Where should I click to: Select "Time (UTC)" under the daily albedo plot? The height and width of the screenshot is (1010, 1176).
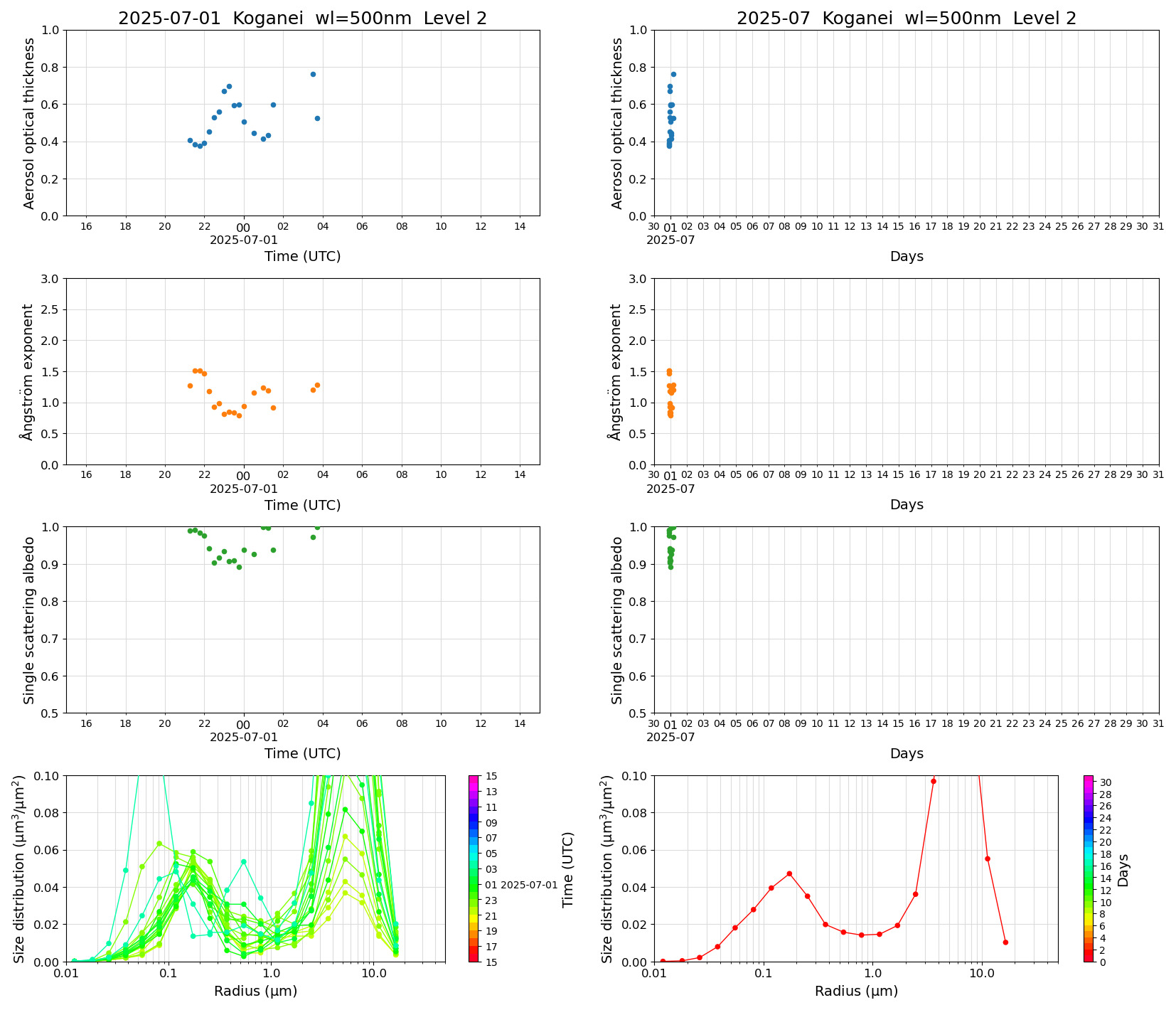[x=302, y=753]
